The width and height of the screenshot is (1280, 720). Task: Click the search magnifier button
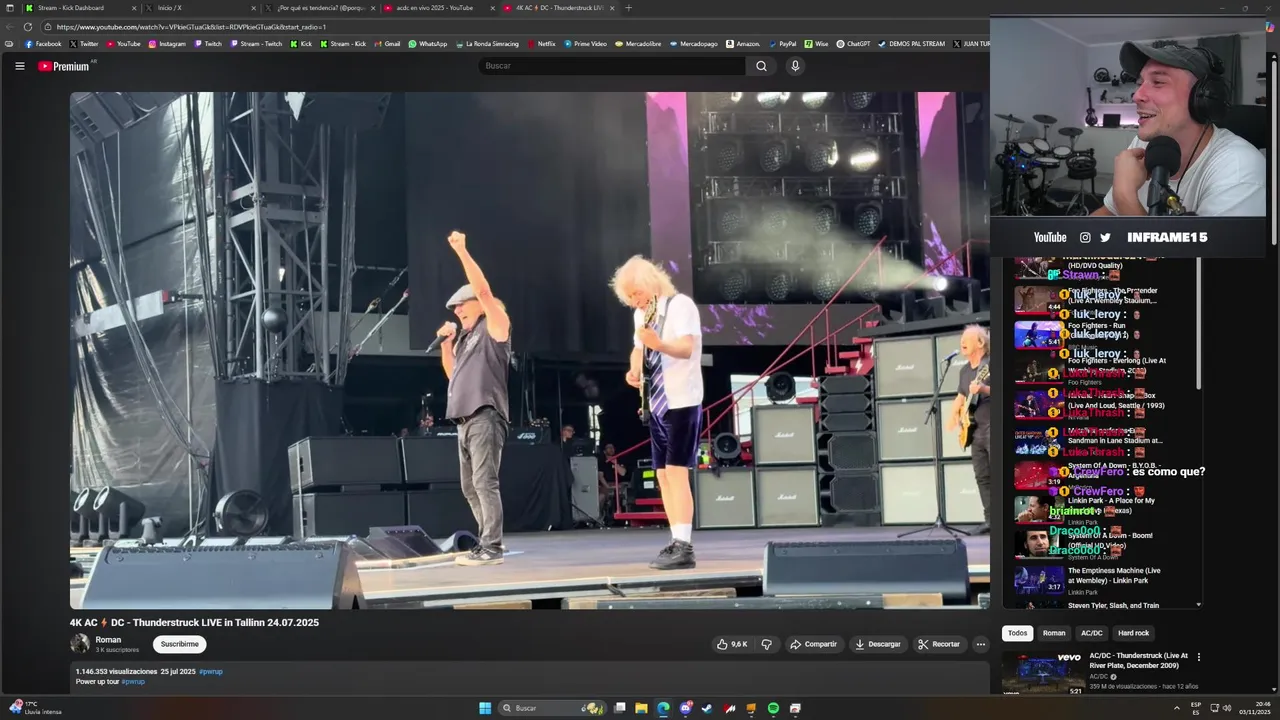click(x=761, y=66)
